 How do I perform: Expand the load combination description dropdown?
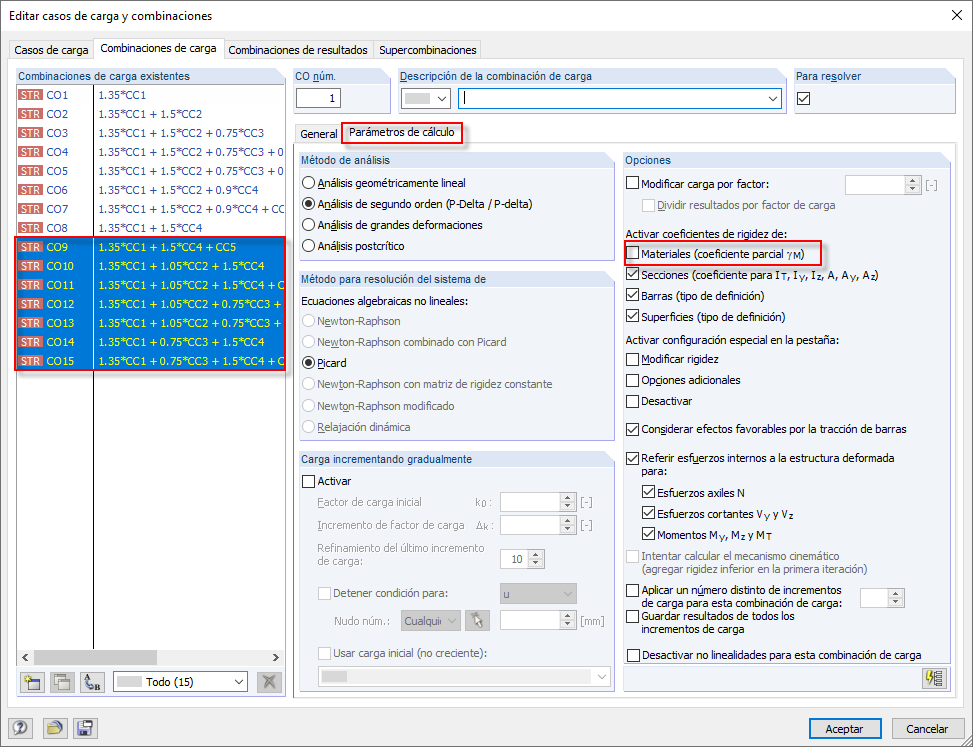(x=773, y=98)
